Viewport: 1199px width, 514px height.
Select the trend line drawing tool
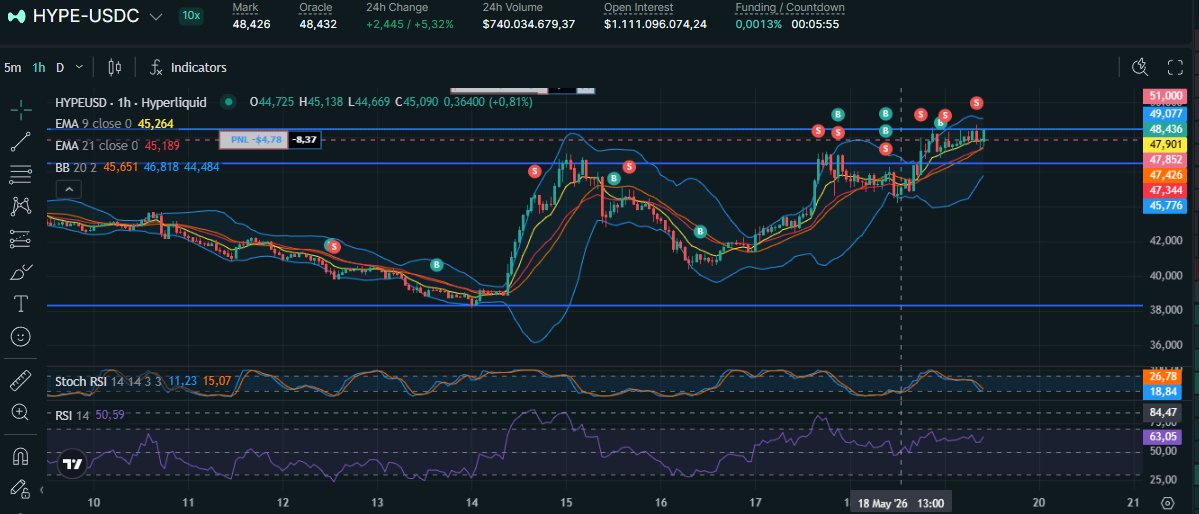point(21,142)
